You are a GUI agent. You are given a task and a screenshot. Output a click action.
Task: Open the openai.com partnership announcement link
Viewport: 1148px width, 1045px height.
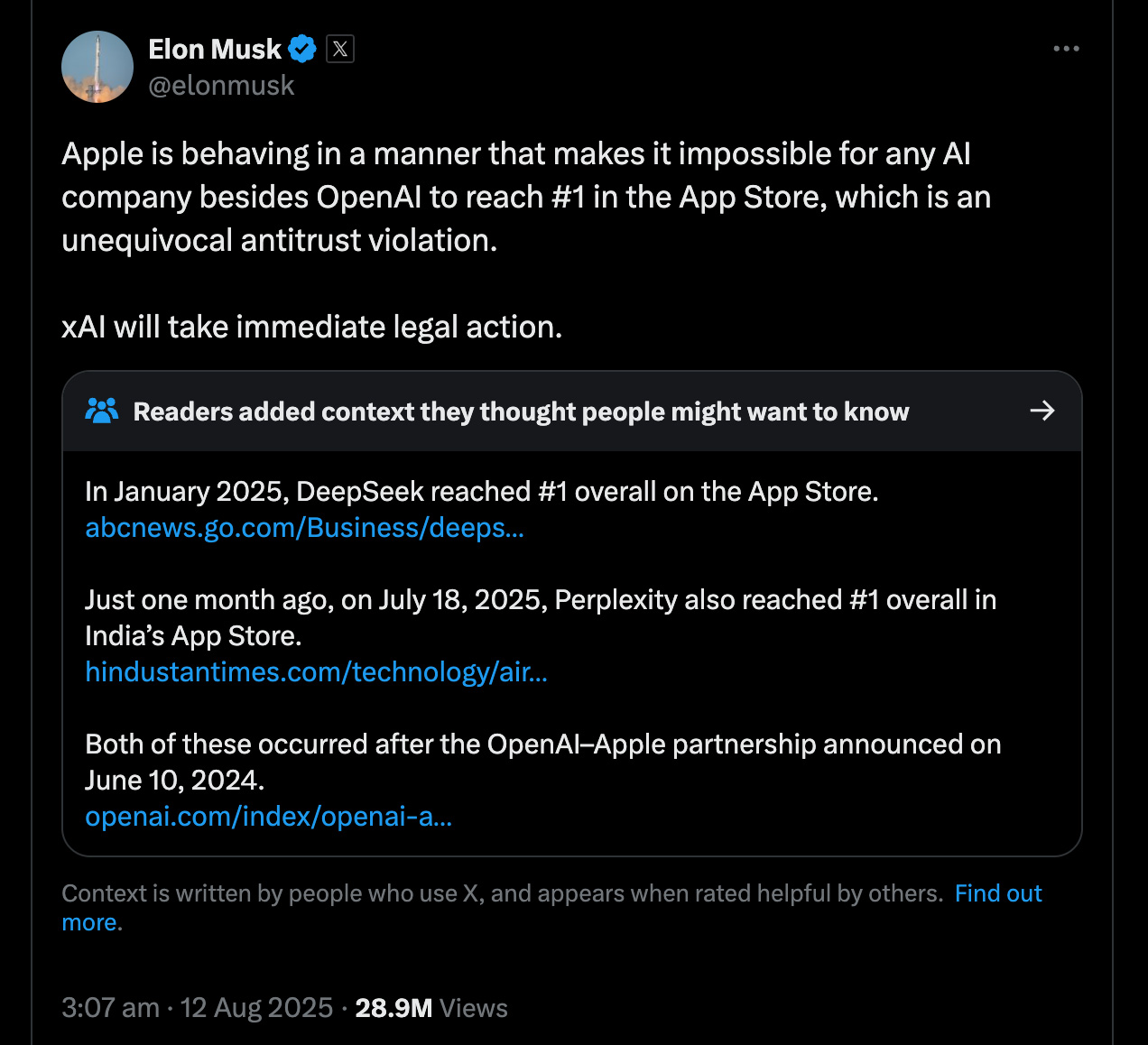pyautogui.click(x=269, y=817)
